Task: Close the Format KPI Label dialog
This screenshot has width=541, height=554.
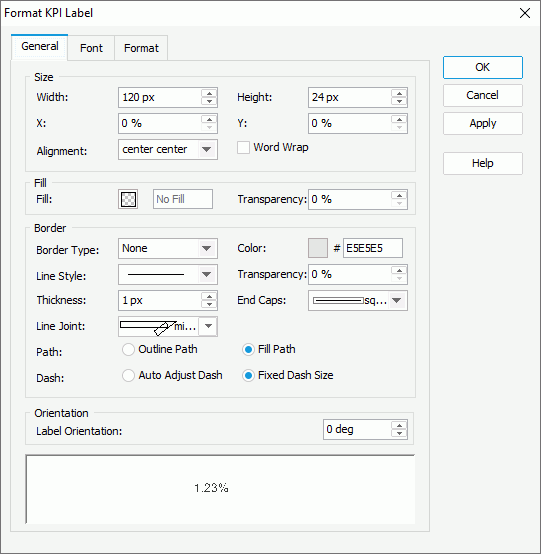Action: (x=525, y=13)
